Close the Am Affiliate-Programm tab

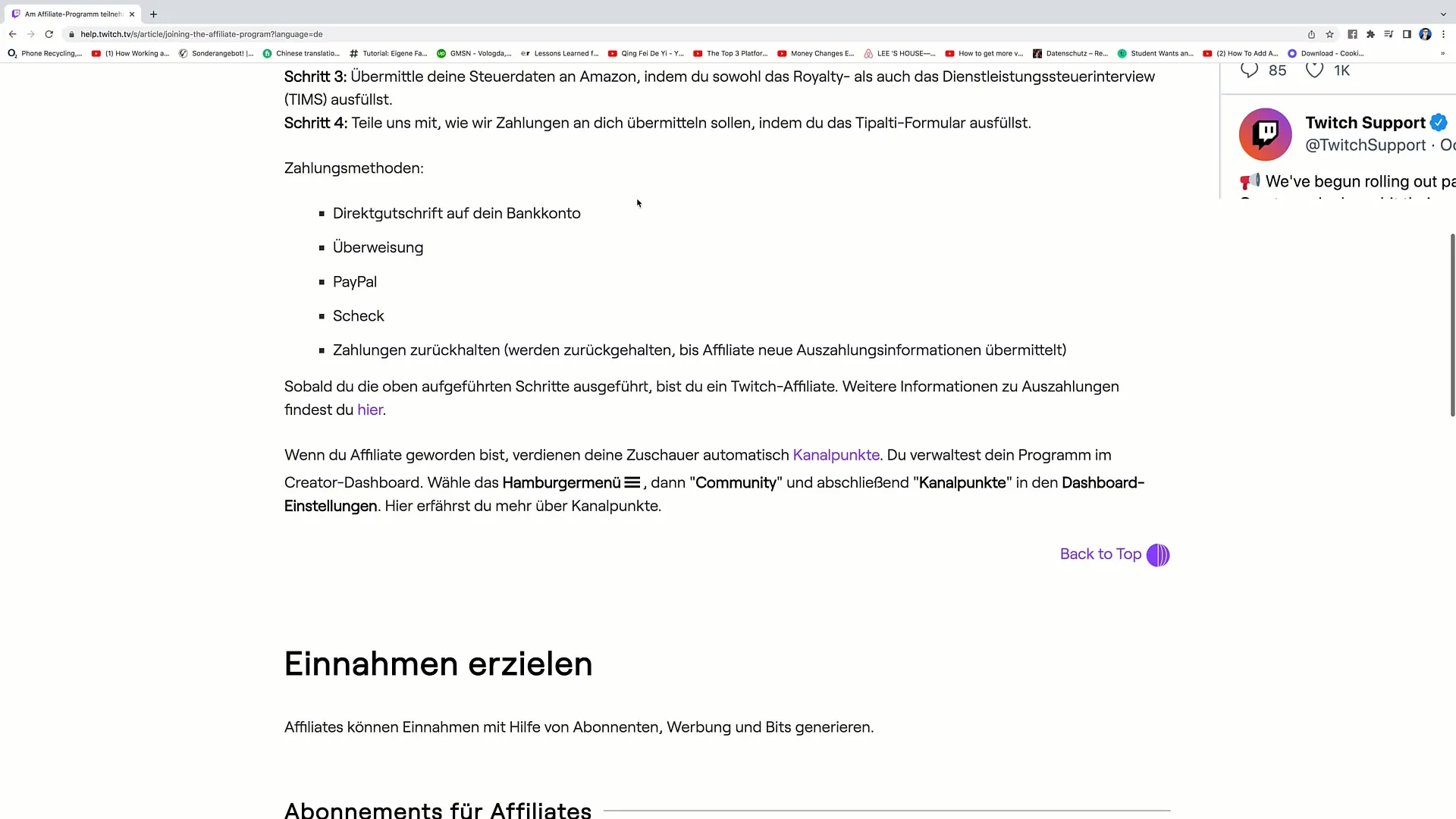tap(131, 14)
